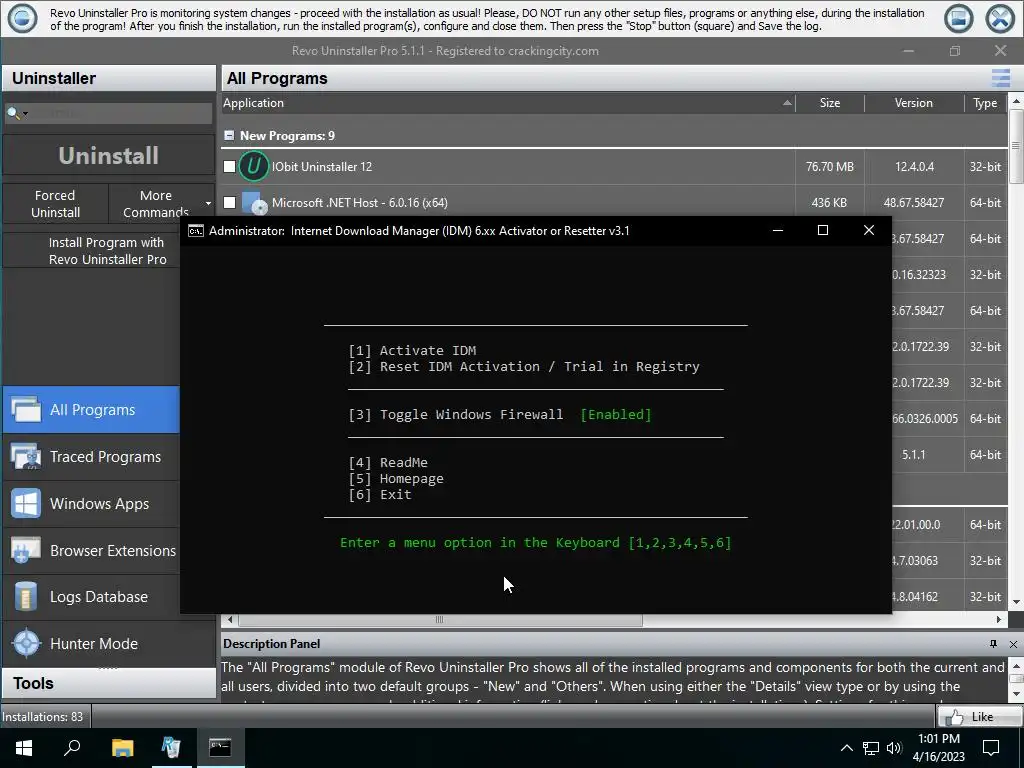The height and width of the screenshot is (768, 1024).
Task: Click the Browser Extensions sidebar icon
Action: [26, 551]
